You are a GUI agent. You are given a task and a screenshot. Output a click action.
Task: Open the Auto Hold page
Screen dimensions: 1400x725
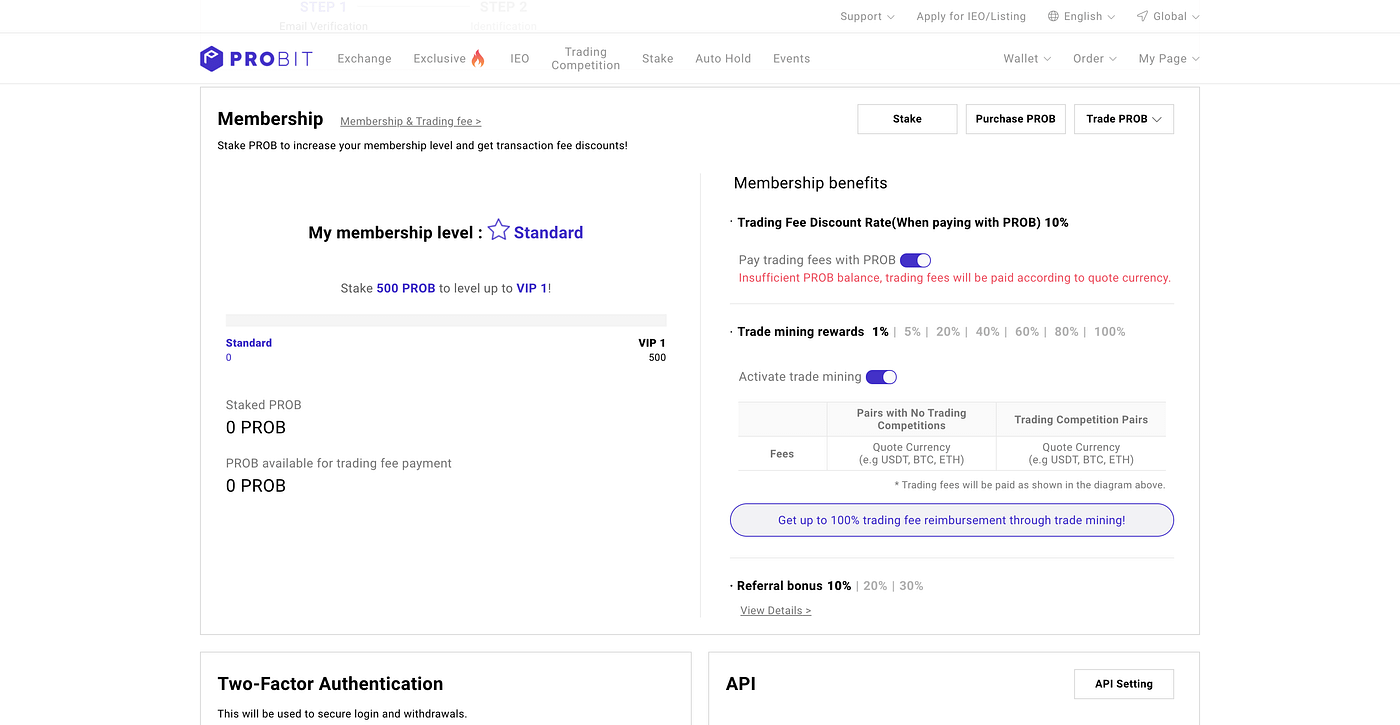723,59
